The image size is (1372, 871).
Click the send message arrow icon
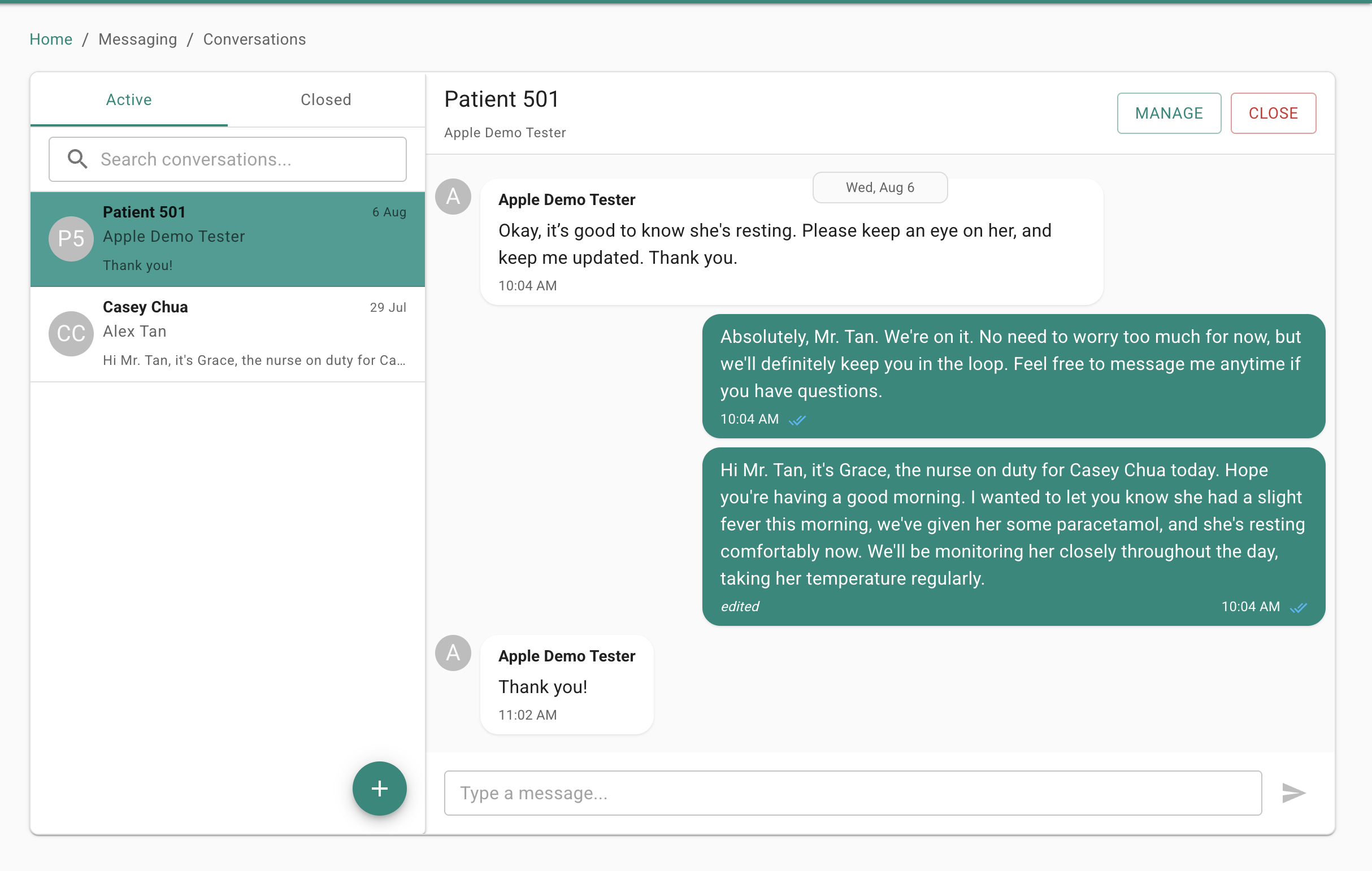1293,792
